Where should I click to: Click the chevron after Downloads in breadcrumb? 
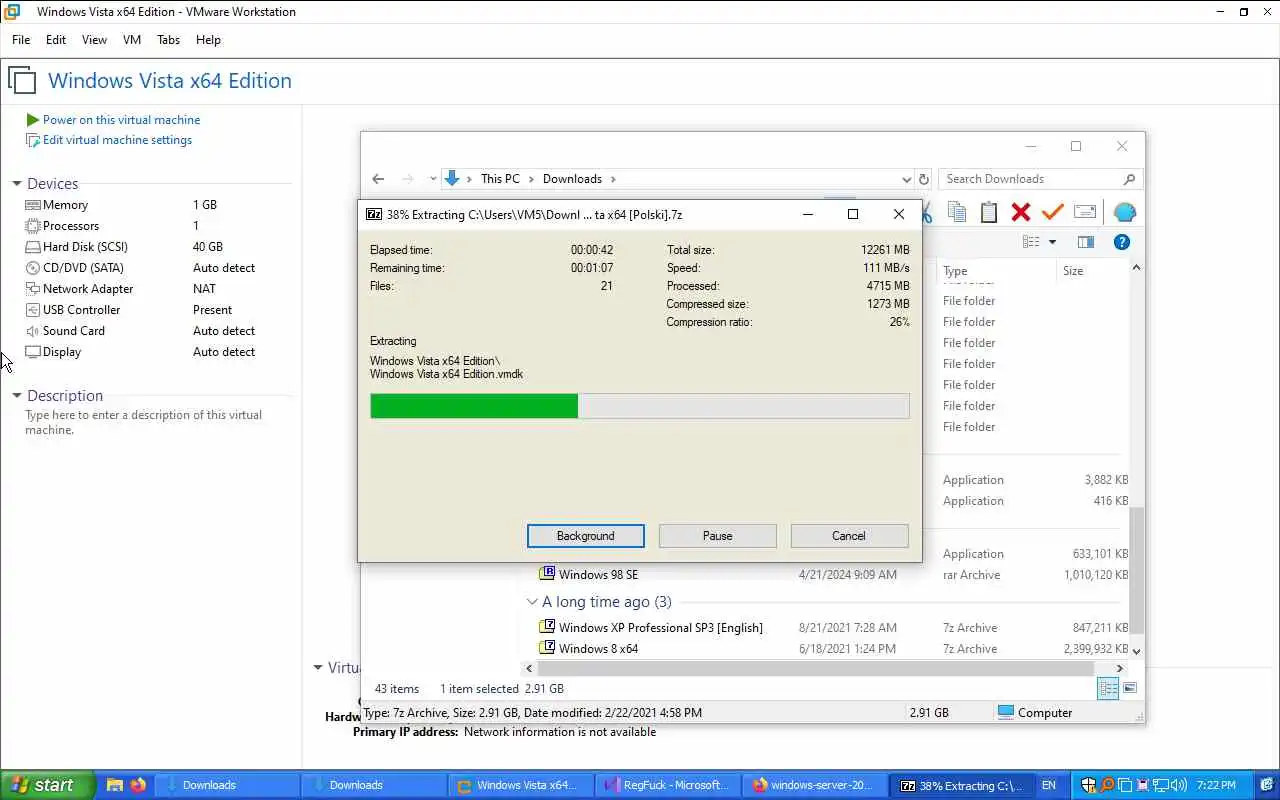(613, 179)
